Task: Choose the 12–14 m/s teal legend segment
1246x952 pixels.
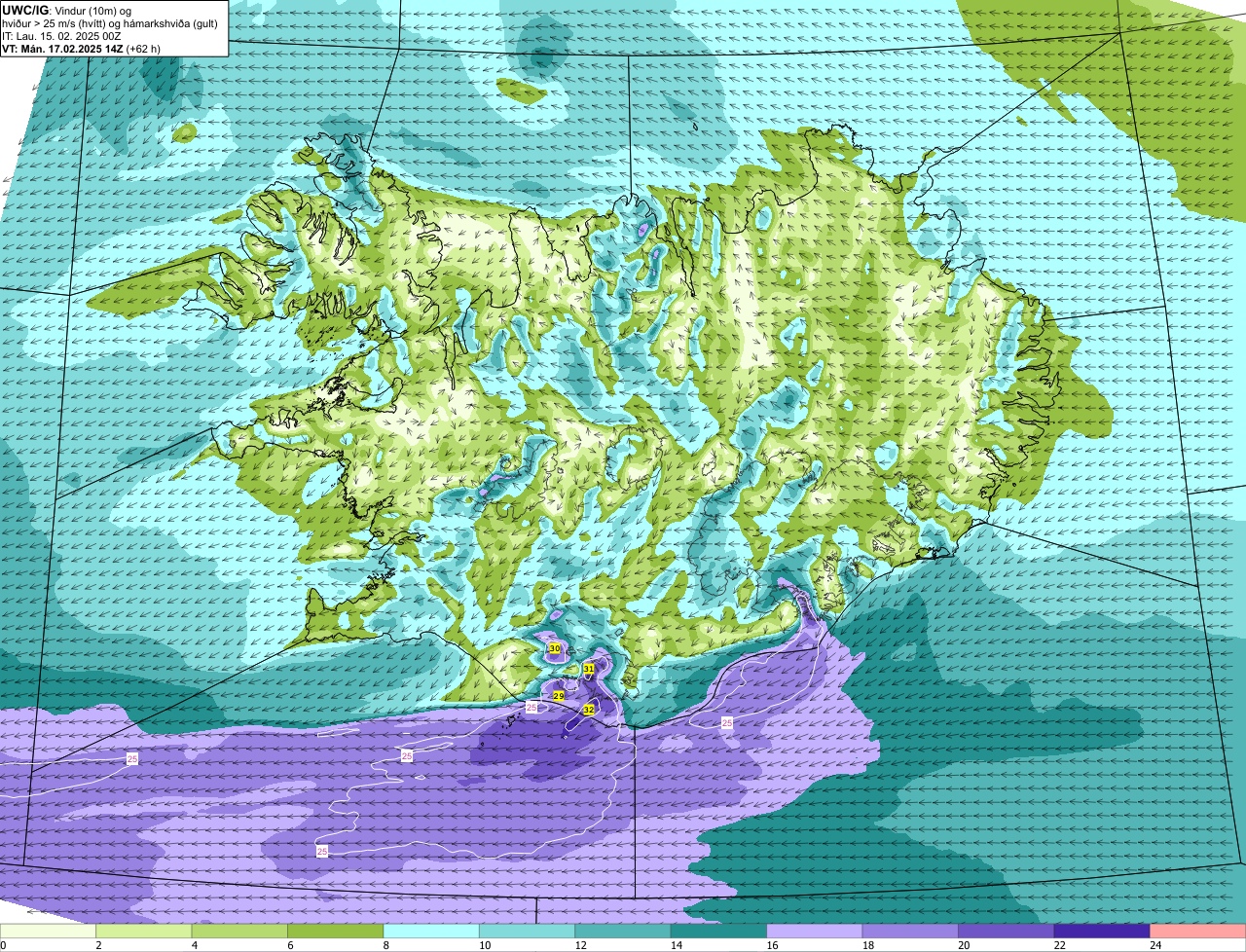Action: click(x=623, y=932)
